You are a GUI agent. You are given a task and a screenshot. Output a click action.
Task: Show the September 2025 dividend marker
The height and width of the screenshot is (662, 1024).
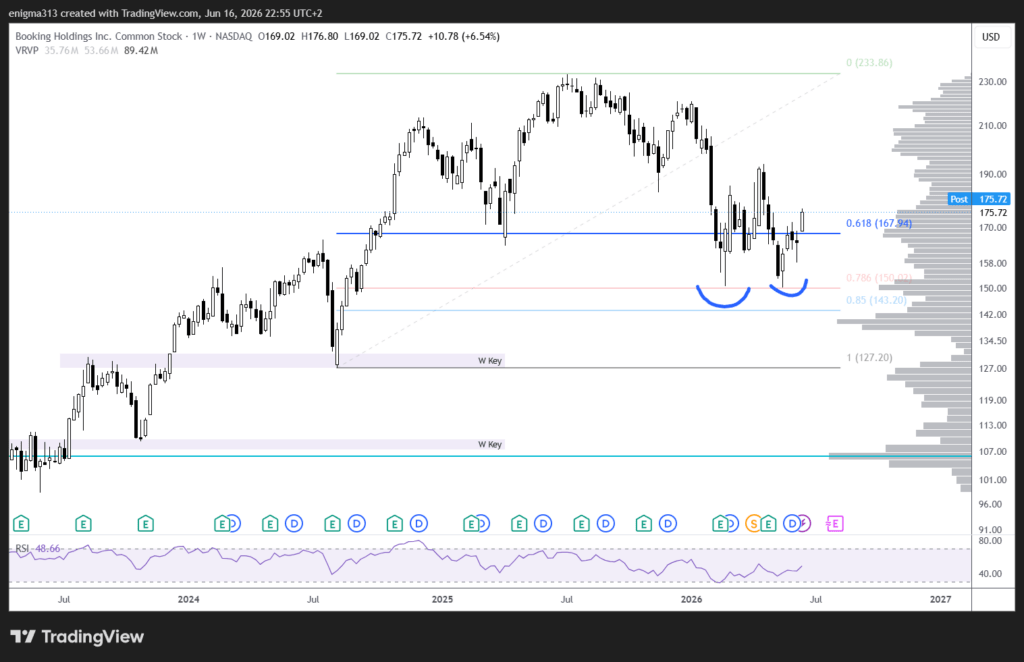(605, 523)
